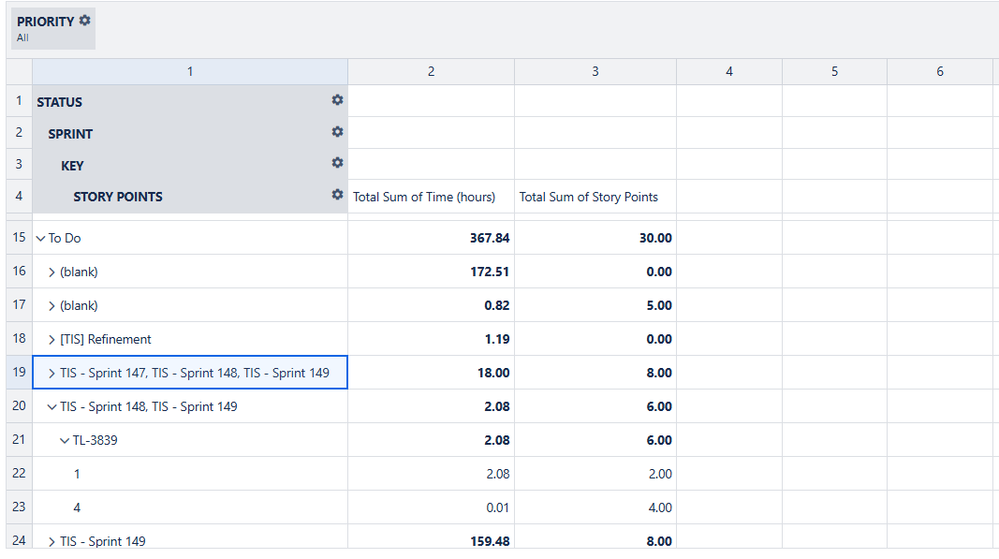The image size is (999, 559).
Task: Select column header 5
Action: [835, 71]
